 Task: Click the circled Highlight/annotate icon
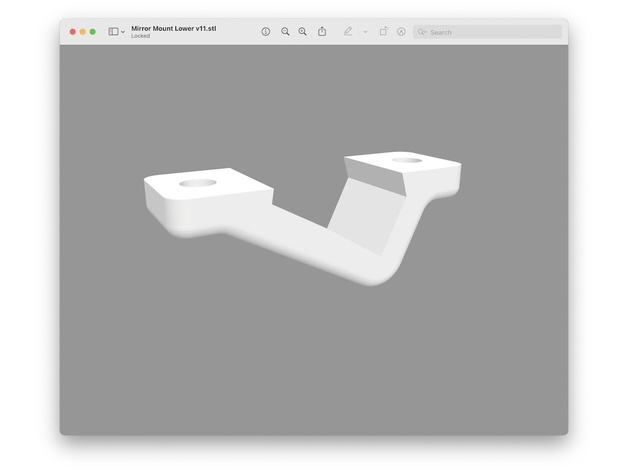tap(401, 32)
